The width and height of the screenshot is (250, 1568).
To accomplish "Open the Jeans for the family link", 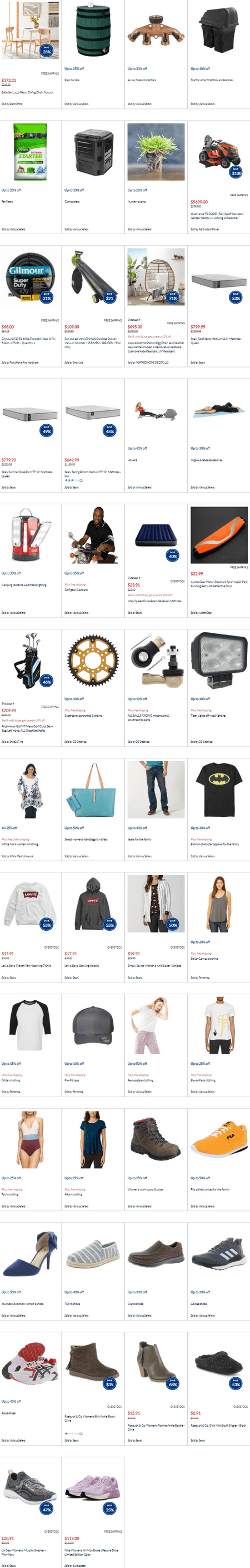I will tap(140, 840).
